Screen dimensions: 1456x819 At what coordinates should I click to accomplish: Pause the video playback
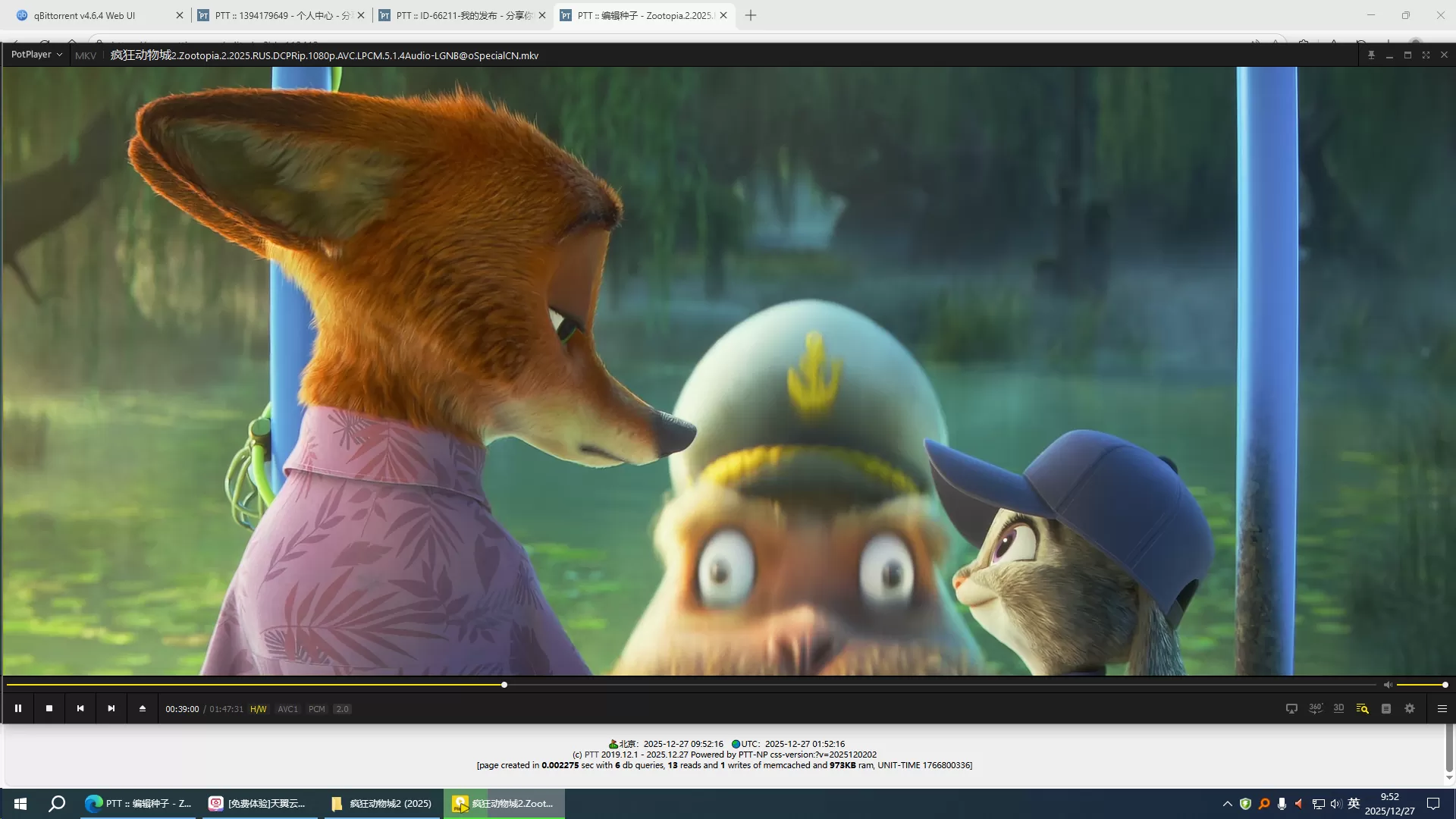click(x=18, y=708)
